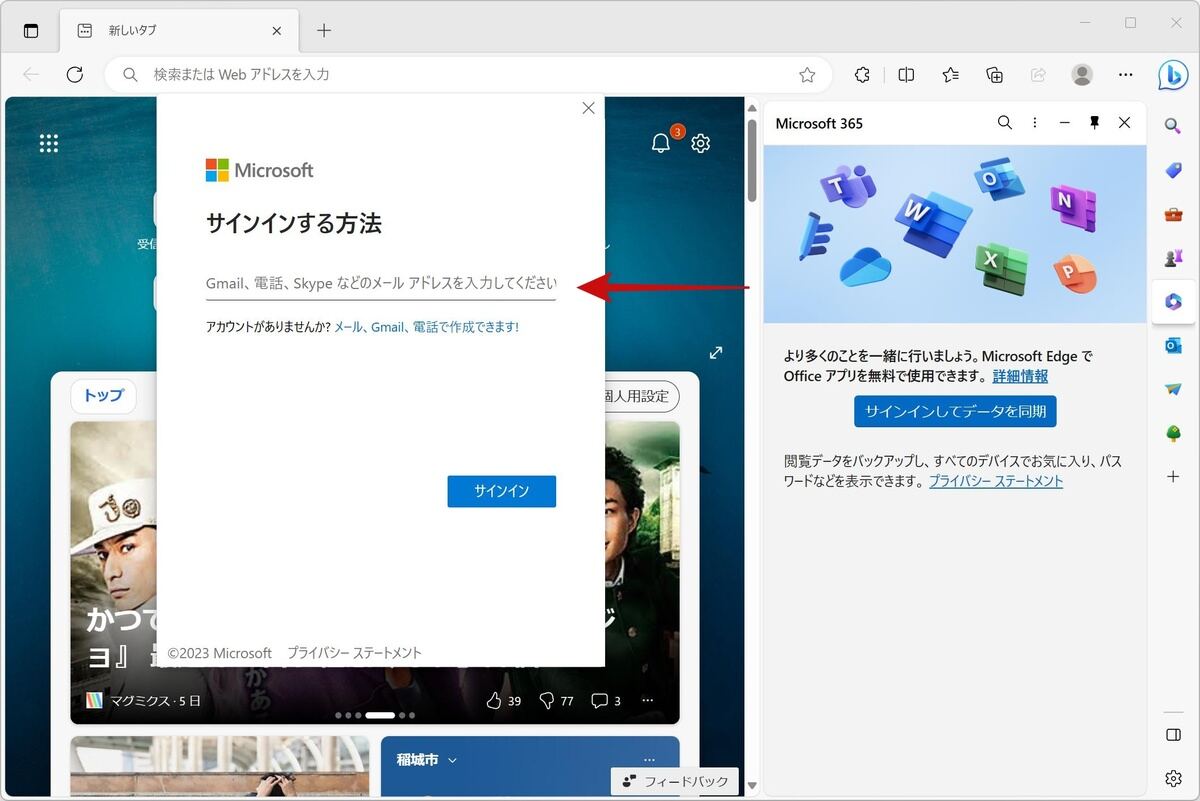
Task: Toggle sidebar visibility icon at bottom
Action: [x=1173, y=734]
